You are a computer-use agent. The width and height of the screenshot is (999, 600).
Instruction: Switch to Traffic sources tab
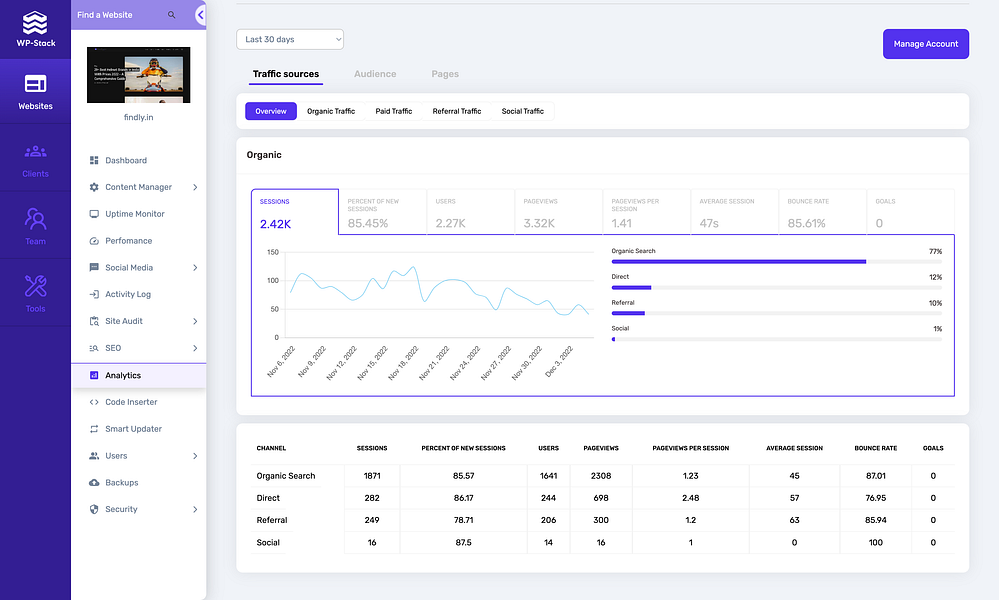pos(285,74)
